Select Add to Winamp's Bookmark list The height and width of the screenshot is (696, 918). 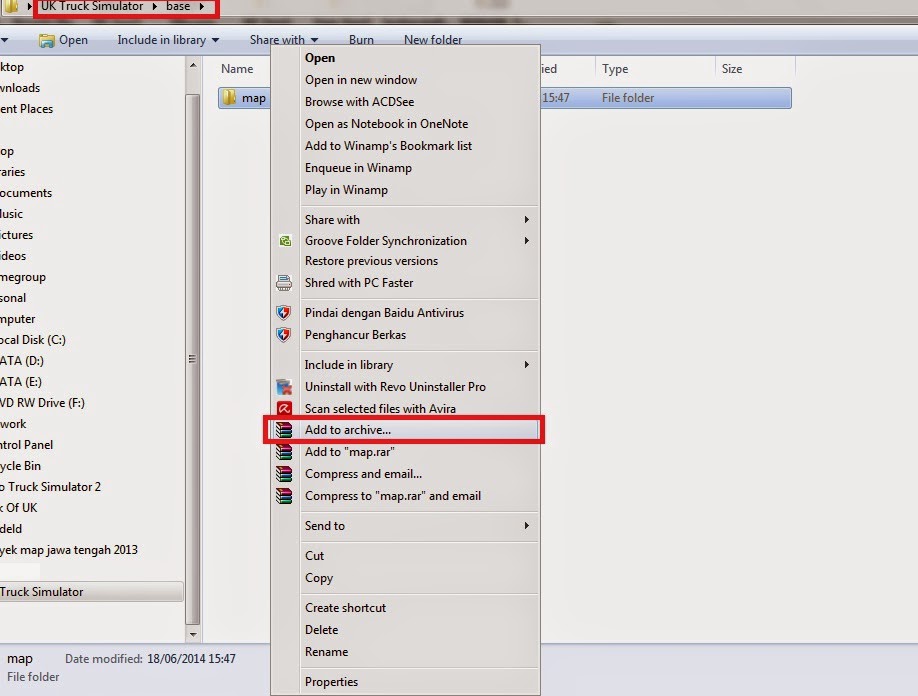click(388, 146)
